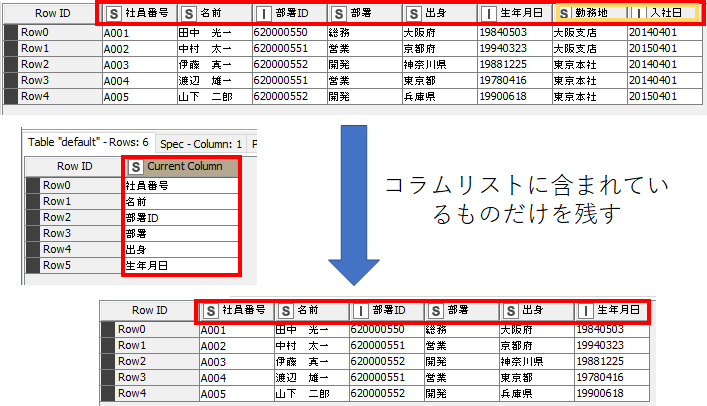Click cell 19780416 in the lower result table
707x406 pixels.
(x=612, y=378)
